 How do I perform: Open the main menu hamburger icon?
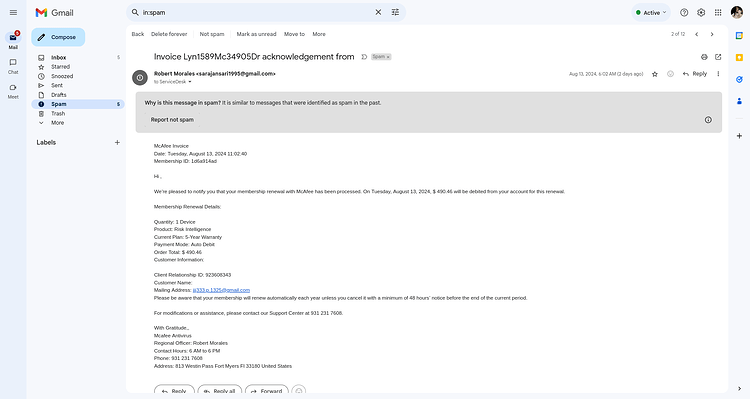point(13,12)
